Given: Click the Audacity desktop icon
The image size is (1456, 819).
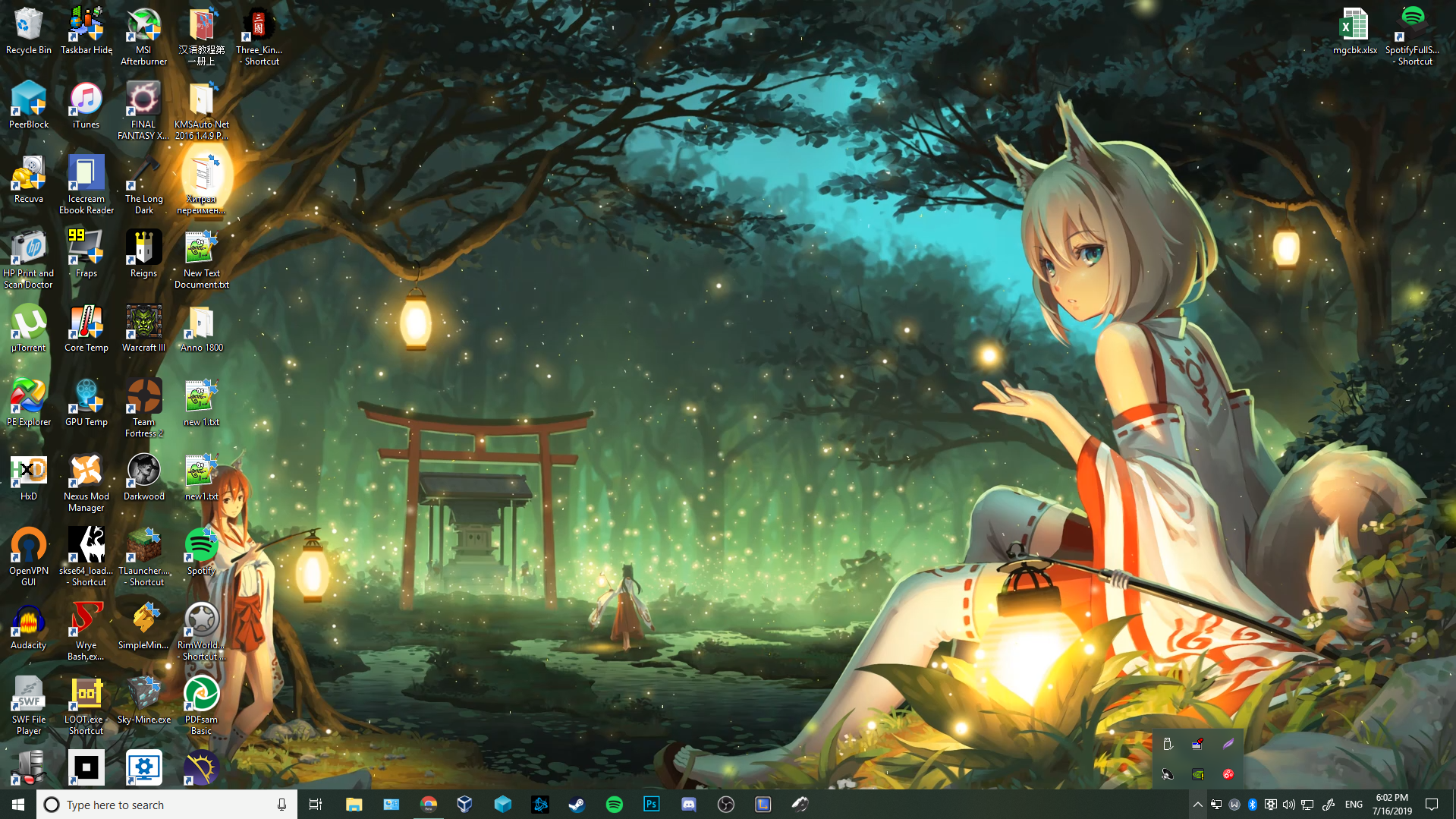Looking at the screenshot, I should click(28, 626).
